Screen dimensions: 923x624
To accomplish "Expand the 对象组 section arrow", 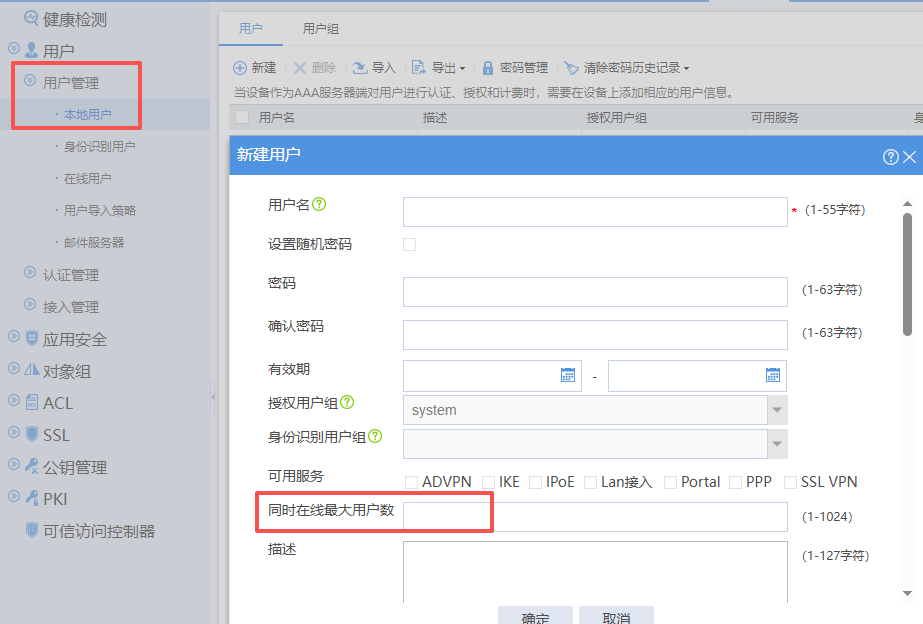I will [14, 369].
